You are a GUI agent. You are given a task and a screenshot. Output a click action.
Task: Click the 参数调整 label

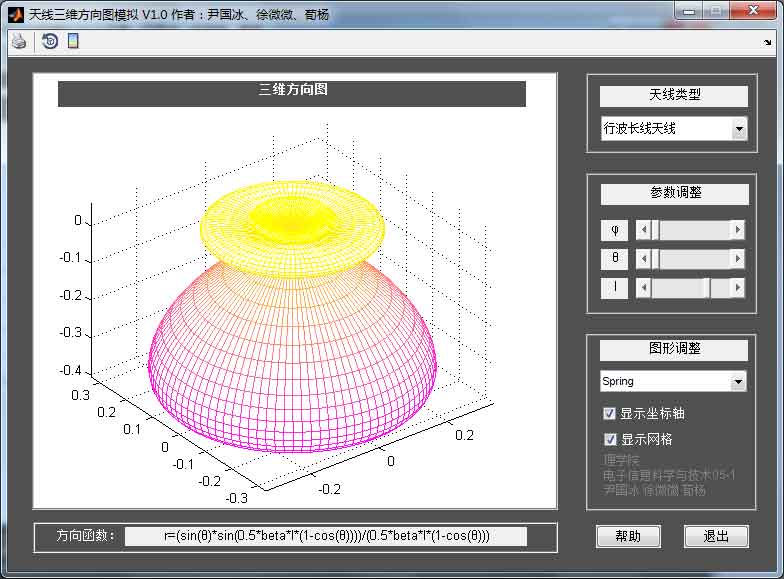point(675,193)
